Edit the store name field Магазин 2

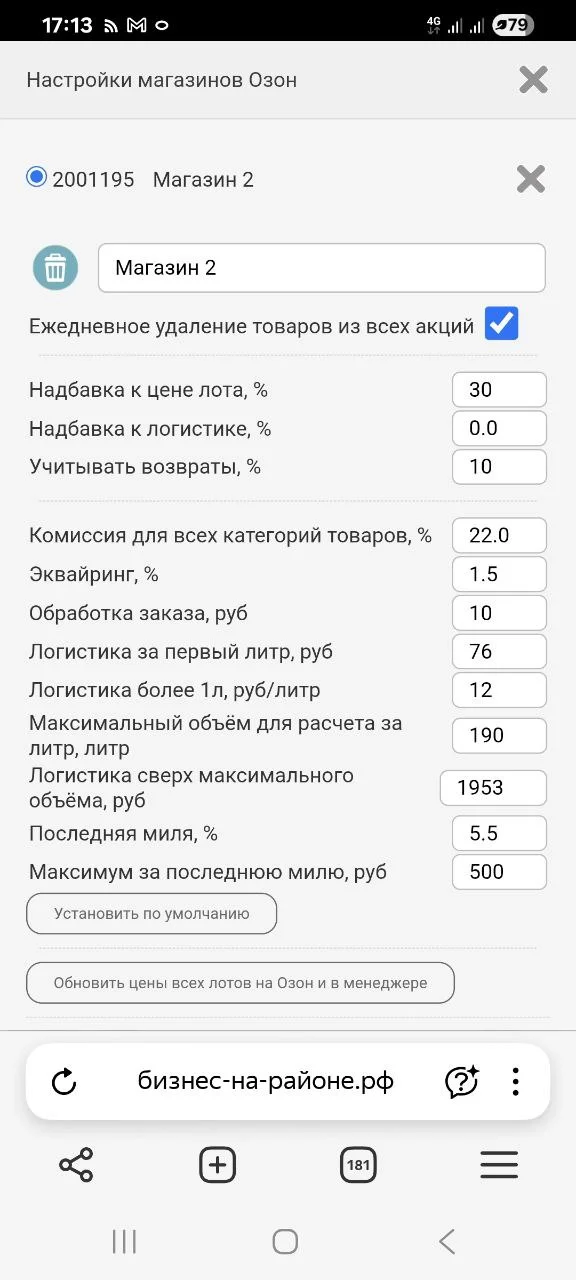click(x=320, y=267)
